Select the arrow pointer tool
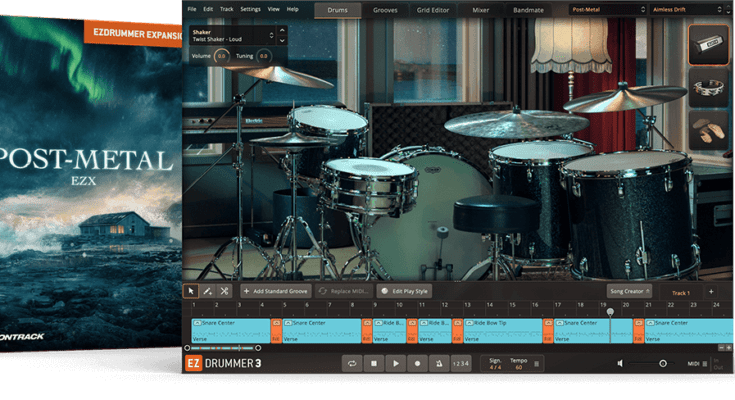The height and width of the screenshot is (400, 735). tap(192, 291)
